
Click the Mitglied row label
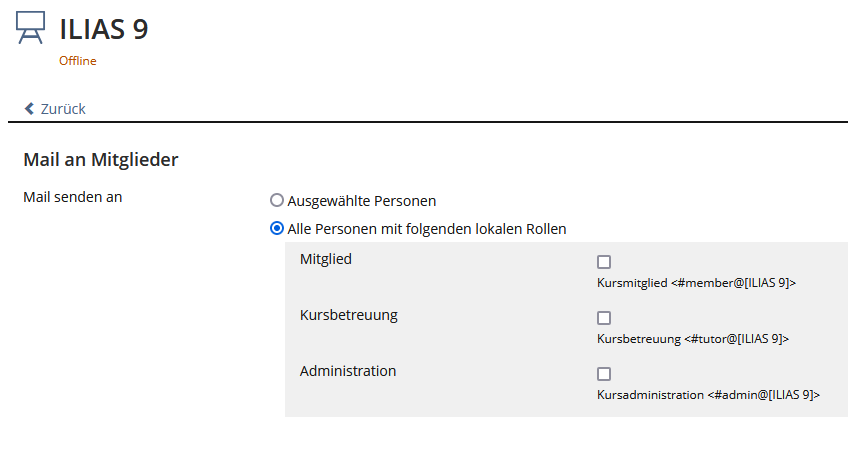coord(326,259)
